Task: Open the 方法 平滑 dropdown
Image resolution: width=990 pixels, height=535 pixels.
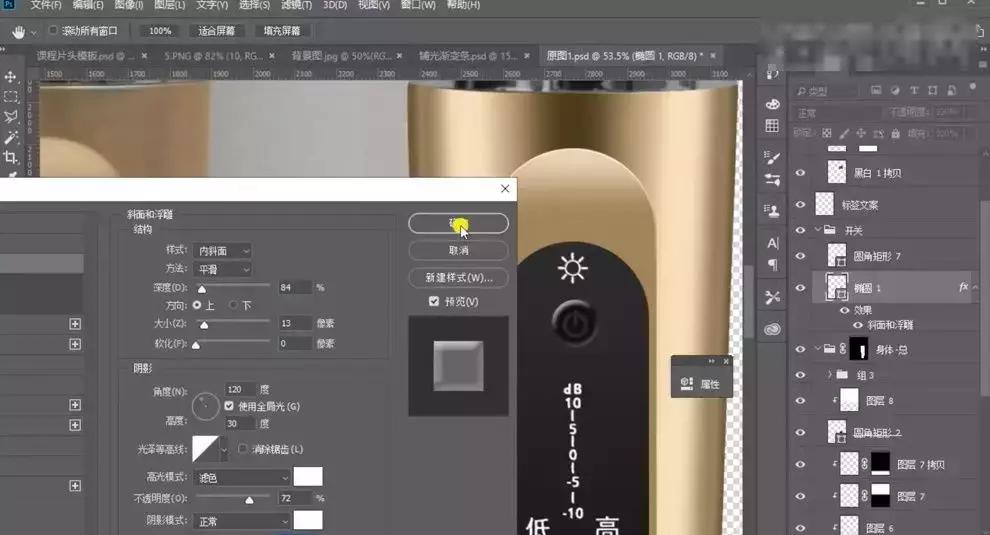Action: (x=223, y=270)
